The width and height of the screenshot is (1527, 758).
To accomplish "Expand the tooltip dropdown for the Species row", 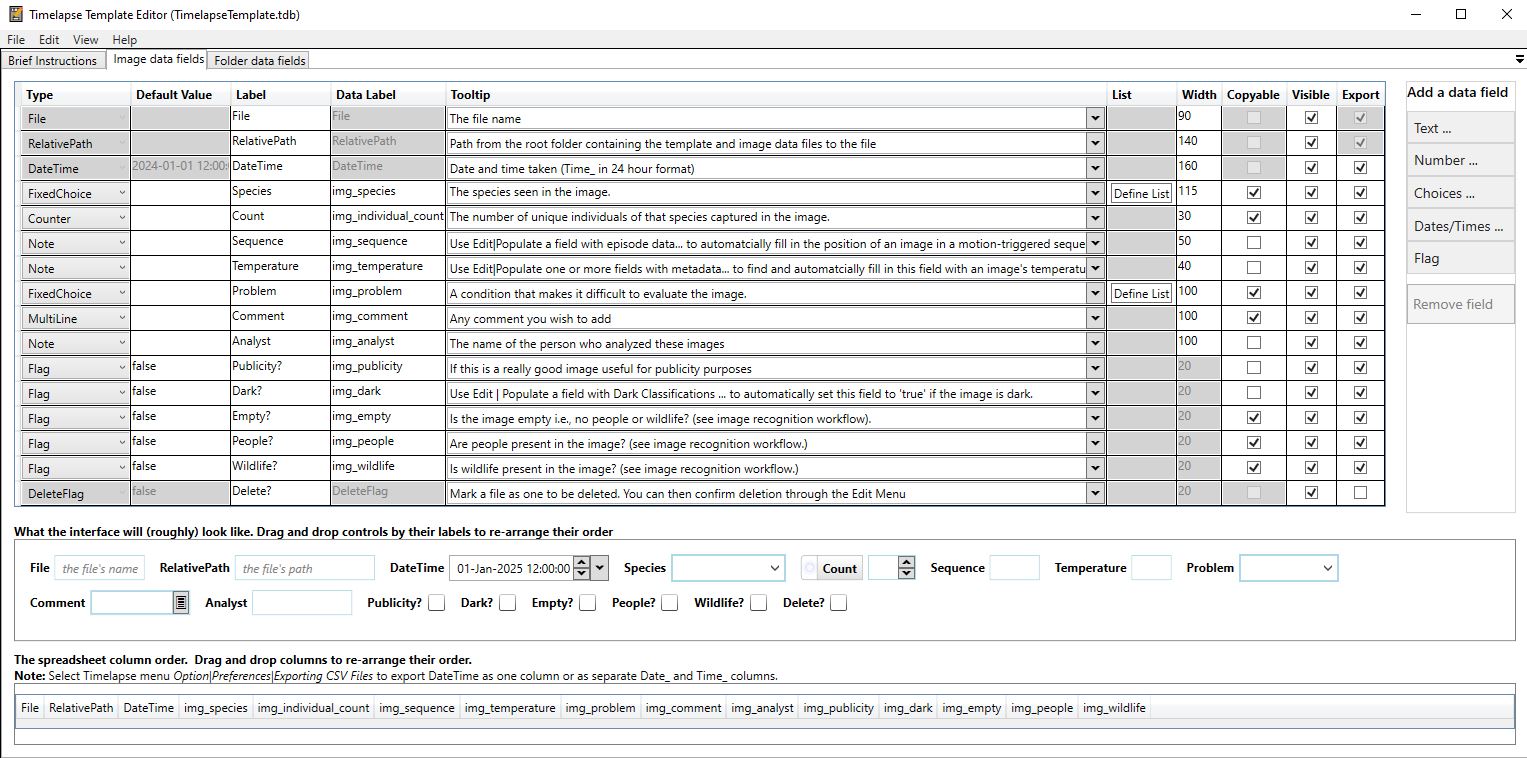I will pos(1095,193).
